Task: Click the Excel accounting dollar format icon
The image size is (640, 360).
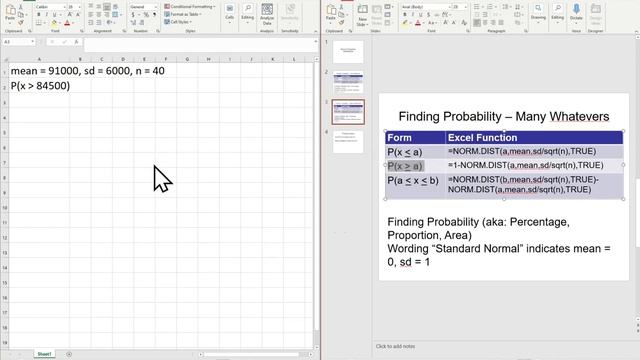Action: tap(133, 15)
